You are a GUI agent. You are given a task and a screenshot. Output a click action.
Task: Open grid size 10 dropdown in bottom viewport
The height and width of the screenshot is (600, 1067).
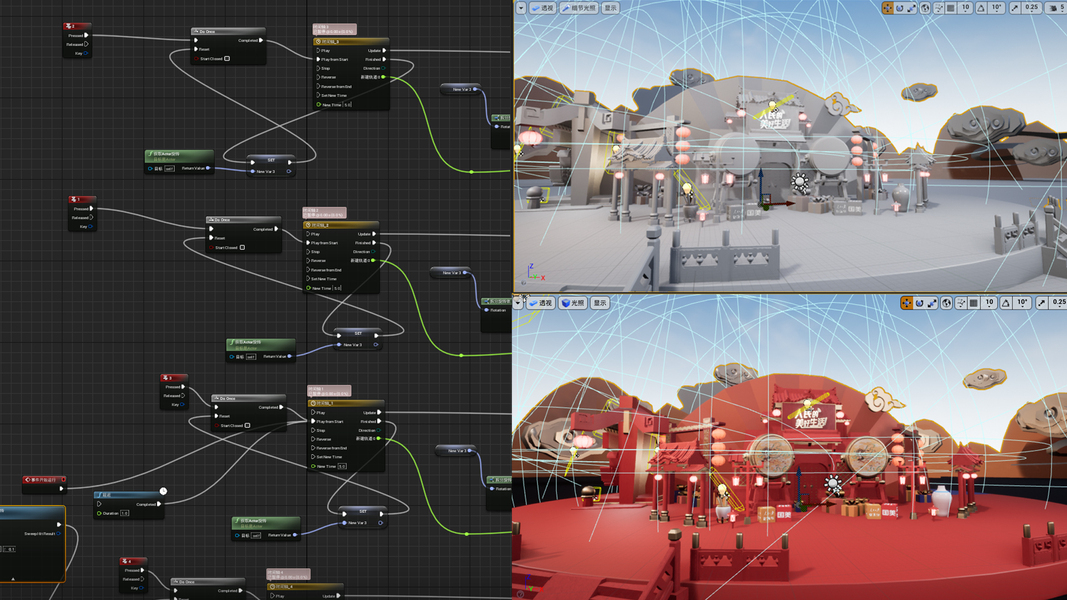989,303
